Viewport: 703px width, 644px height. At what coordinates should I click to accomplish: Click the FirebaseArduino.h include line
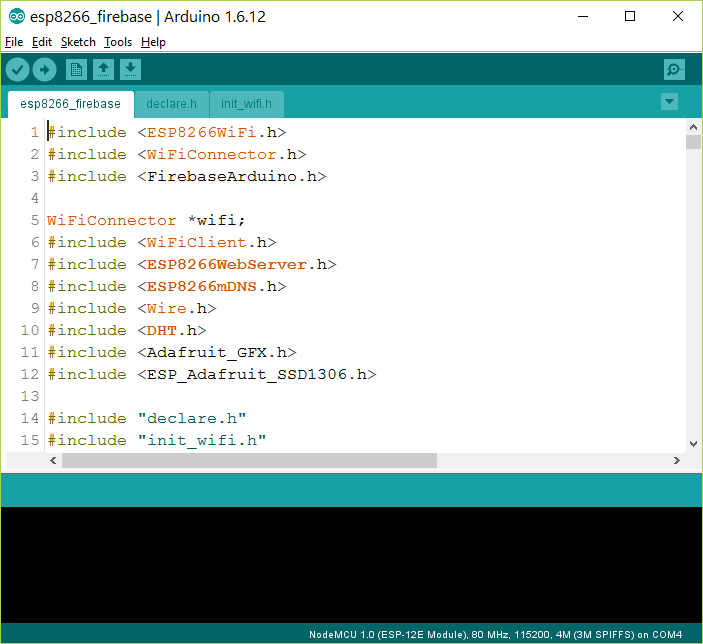pyautogui.click(x=187, y=176)
